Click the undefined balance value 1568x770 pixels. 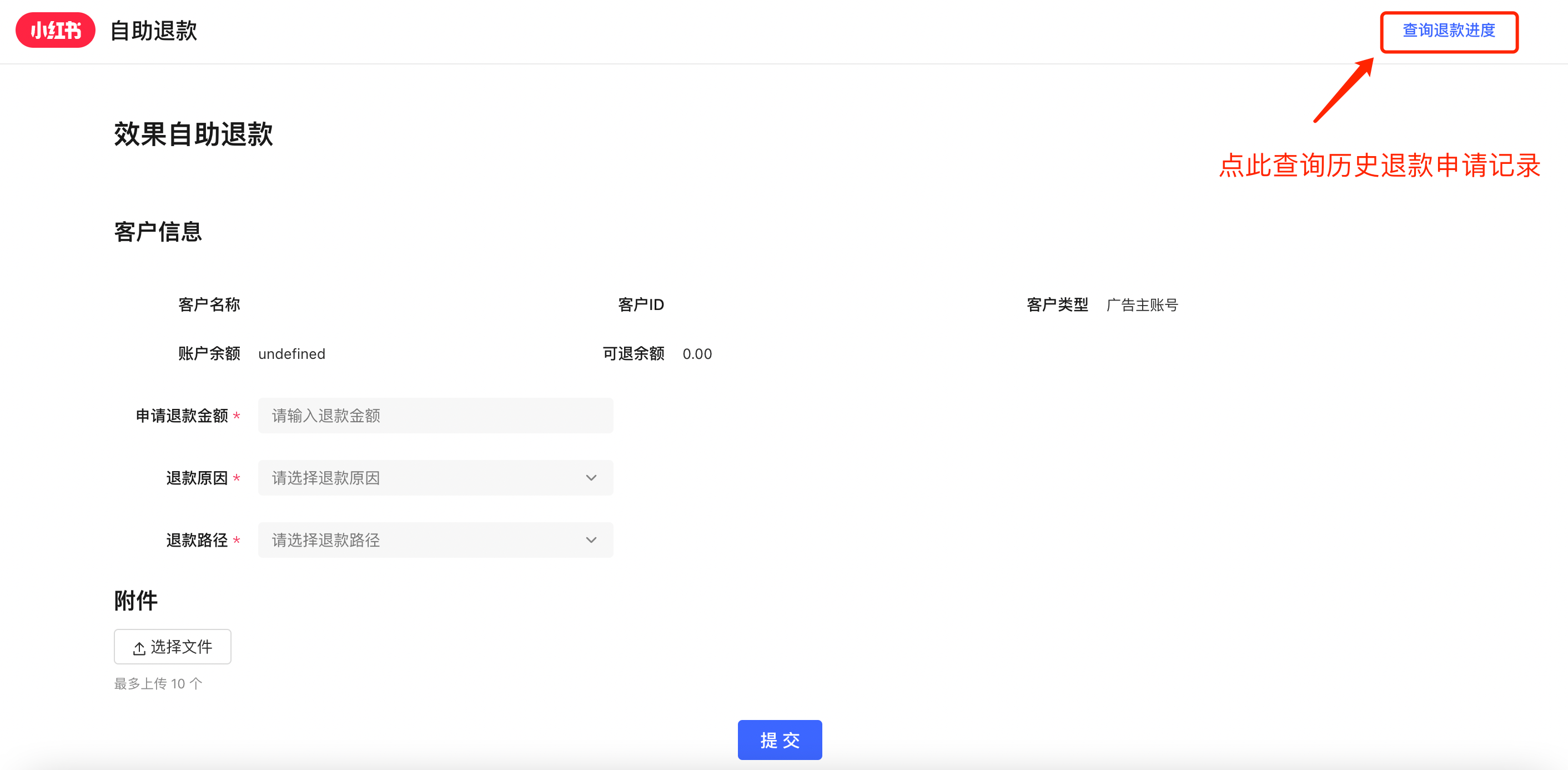pyautogui.click(x=292, y=354)
